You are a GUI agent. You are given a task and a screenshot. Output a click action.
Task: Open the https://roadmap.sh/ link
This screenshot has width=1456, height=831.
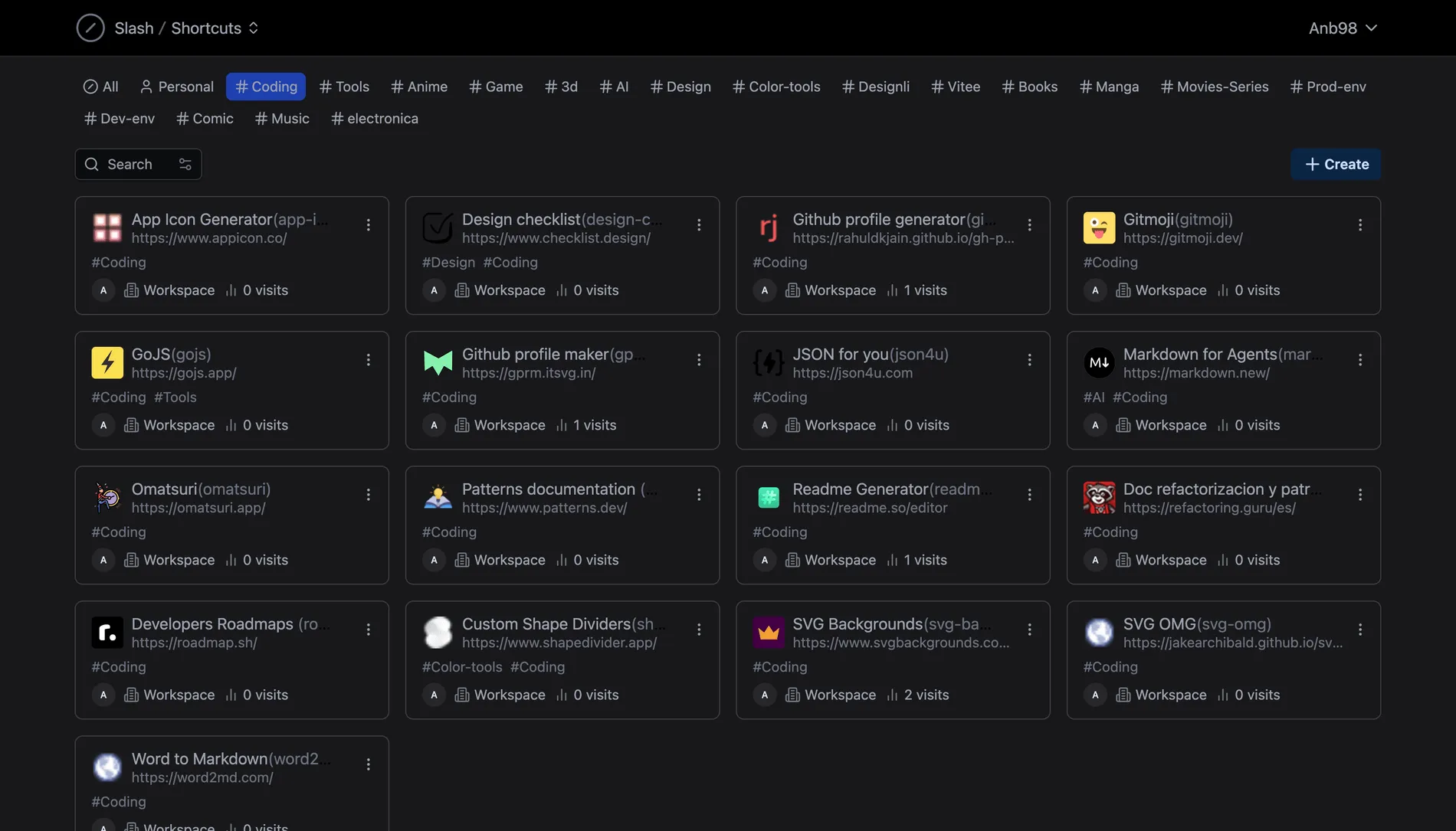[195, 643]
